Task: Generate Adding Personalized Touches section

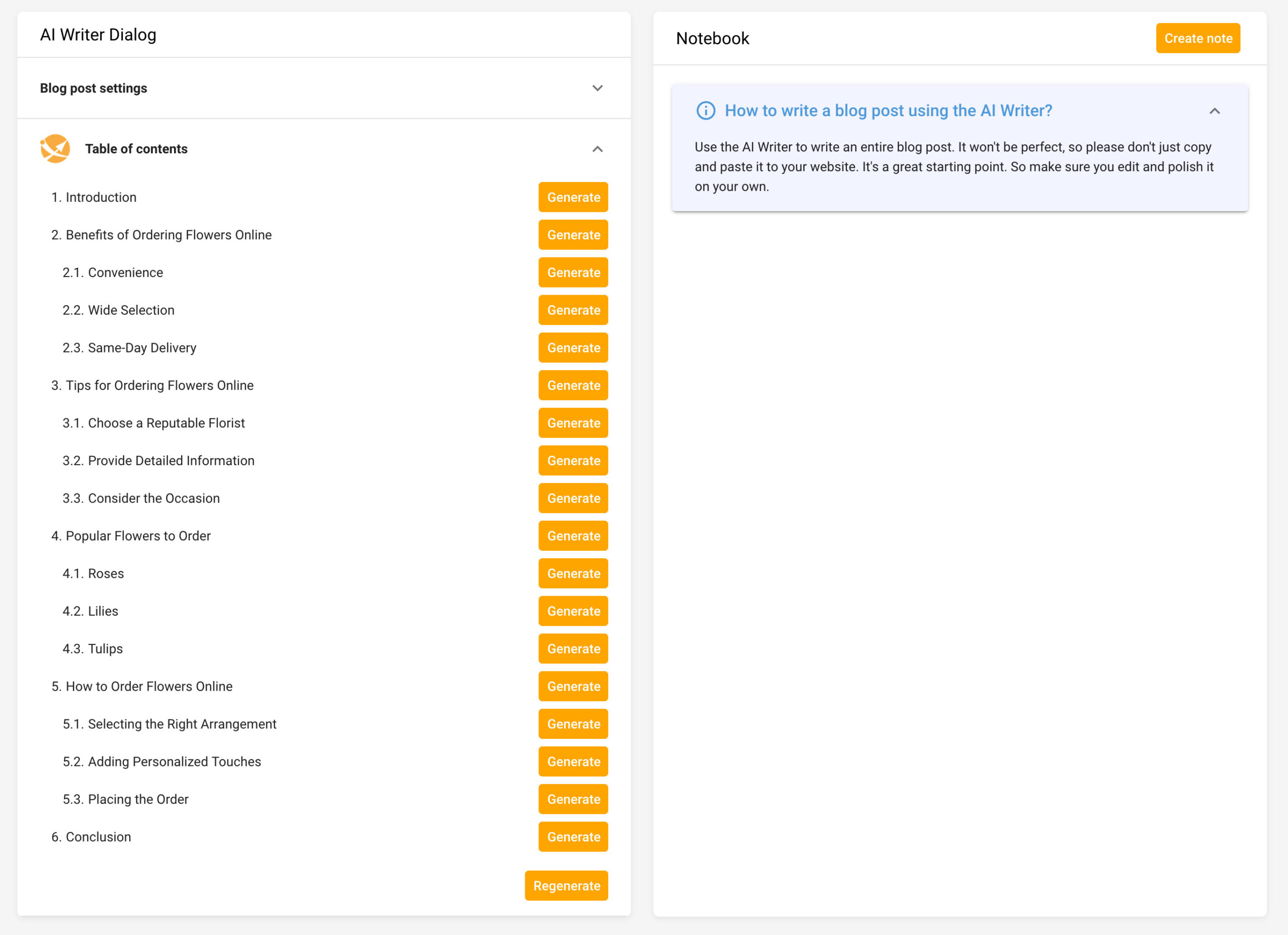Action: tap(573, 761)
